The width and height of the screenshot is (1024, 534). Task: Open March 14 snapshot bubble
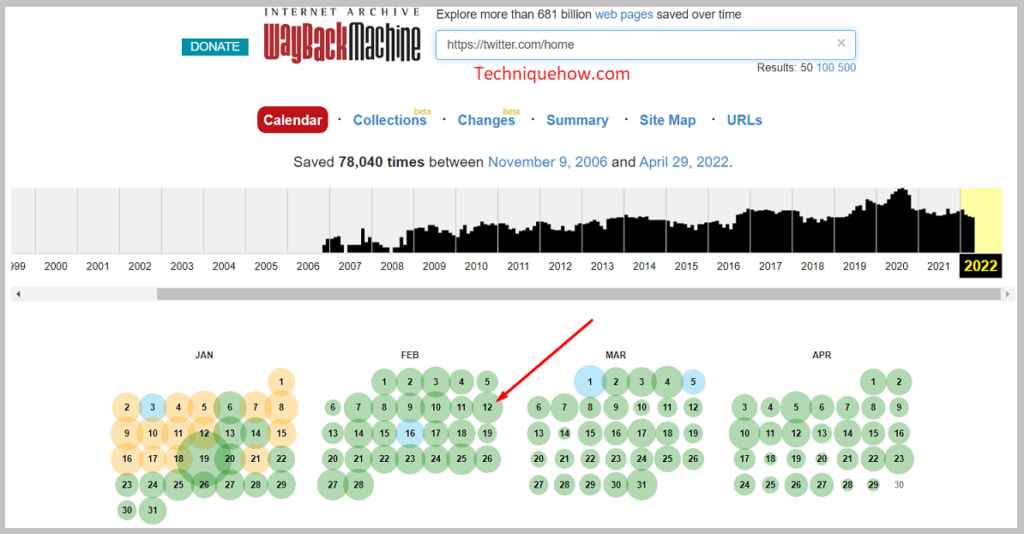tap(564, 433)
